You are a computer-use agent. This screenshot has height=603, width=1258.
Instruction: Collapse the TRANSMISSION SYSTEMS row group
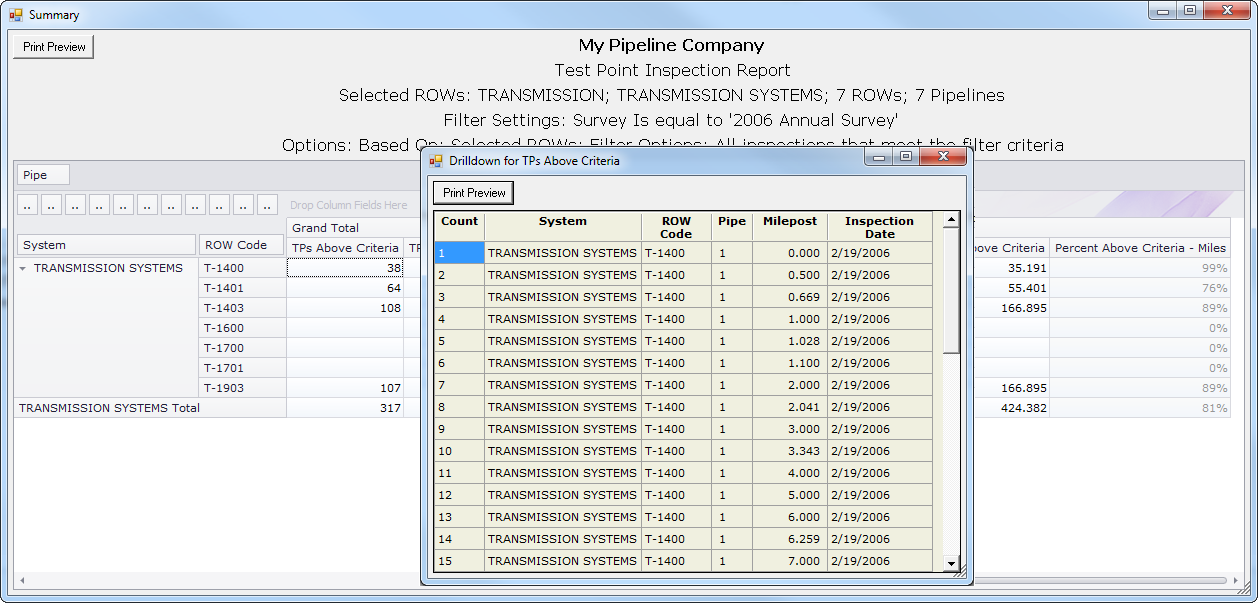(x=23, y=269)
